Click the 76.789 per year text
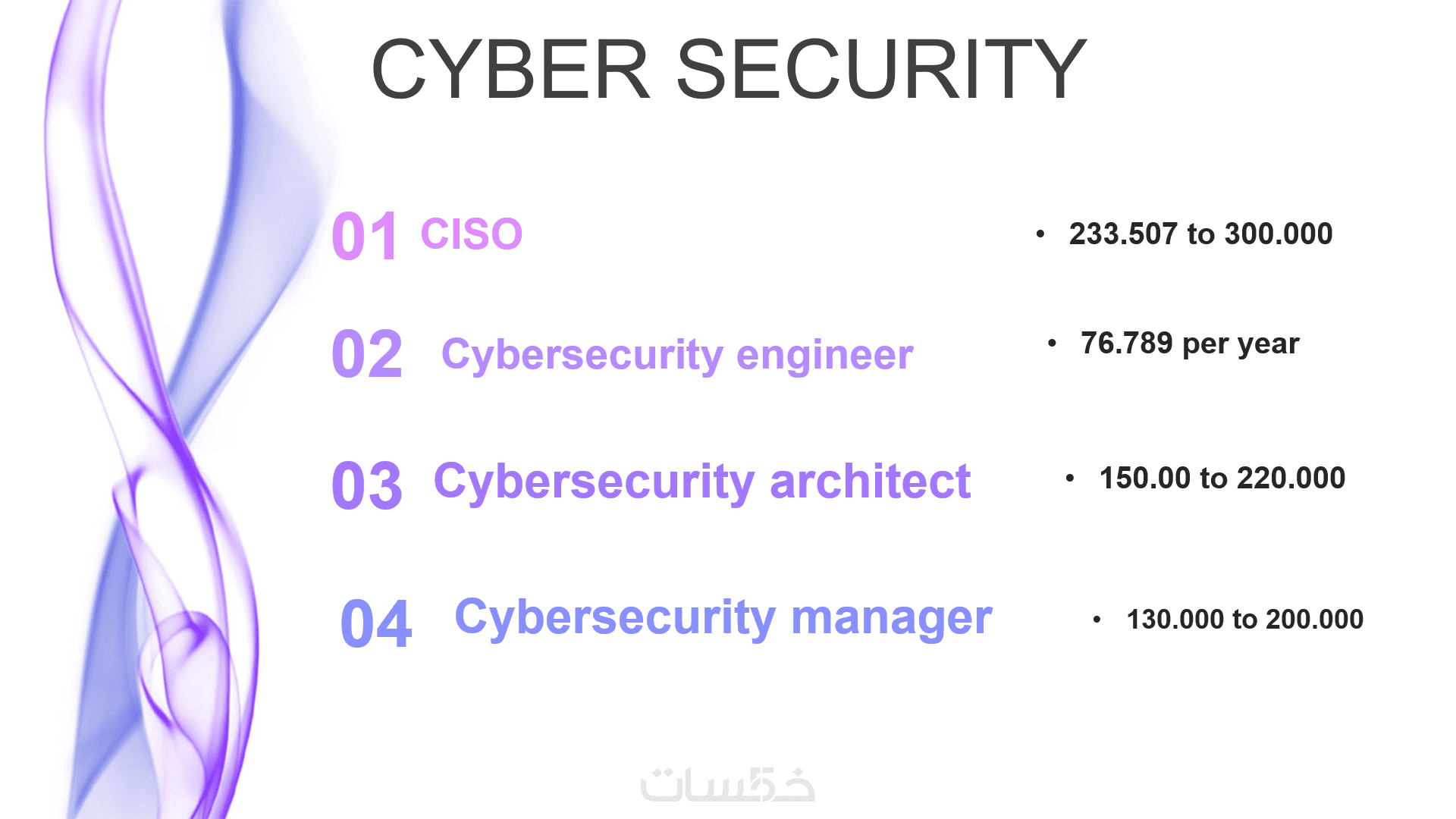The height and width of the screenshot is (819, 1456). coord(1190,344)
